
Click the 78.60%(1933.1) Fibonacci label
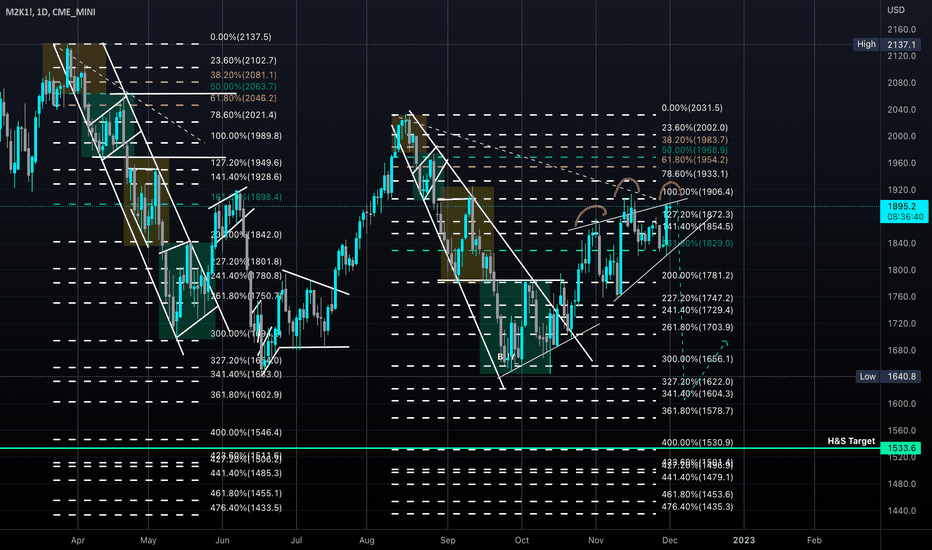694,174
